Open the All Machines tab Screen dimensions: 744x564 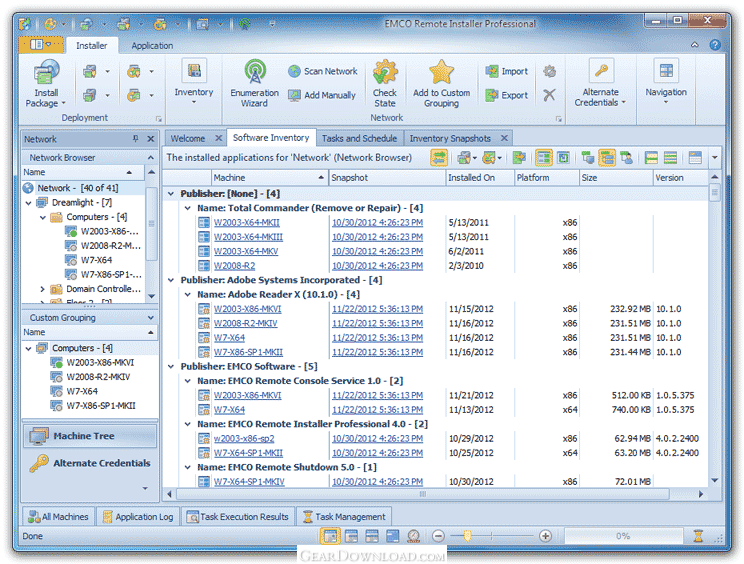pyautogui.click(x=58, y=517)
